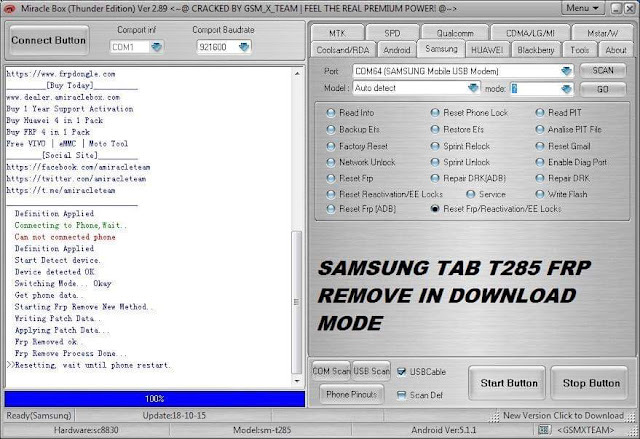Click 'Hardware:sc8830' in status bar

coord(86,430)
